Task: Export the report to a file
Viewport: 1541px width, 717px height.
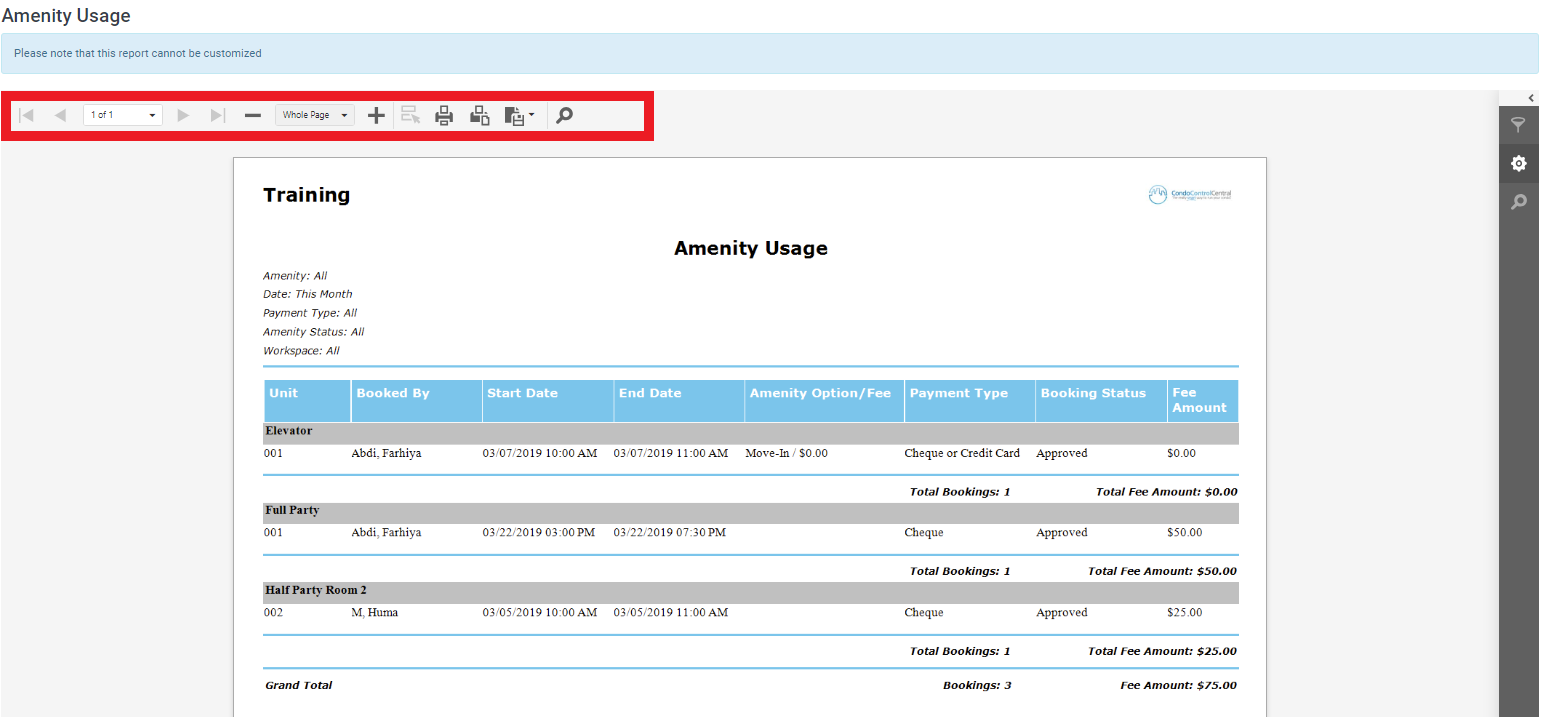Action: (x=515, y=115)
